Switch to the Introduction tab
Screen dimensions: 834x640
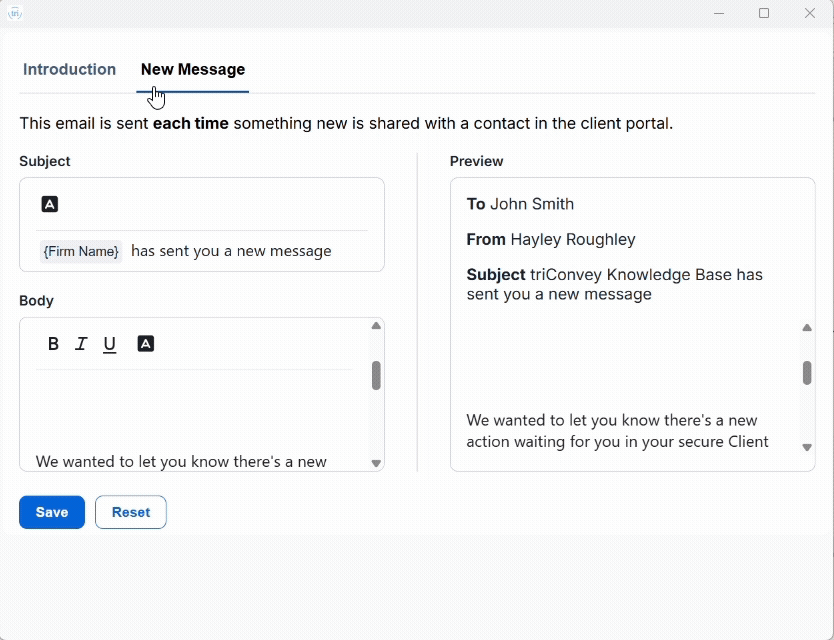click(x=69, y=70)
